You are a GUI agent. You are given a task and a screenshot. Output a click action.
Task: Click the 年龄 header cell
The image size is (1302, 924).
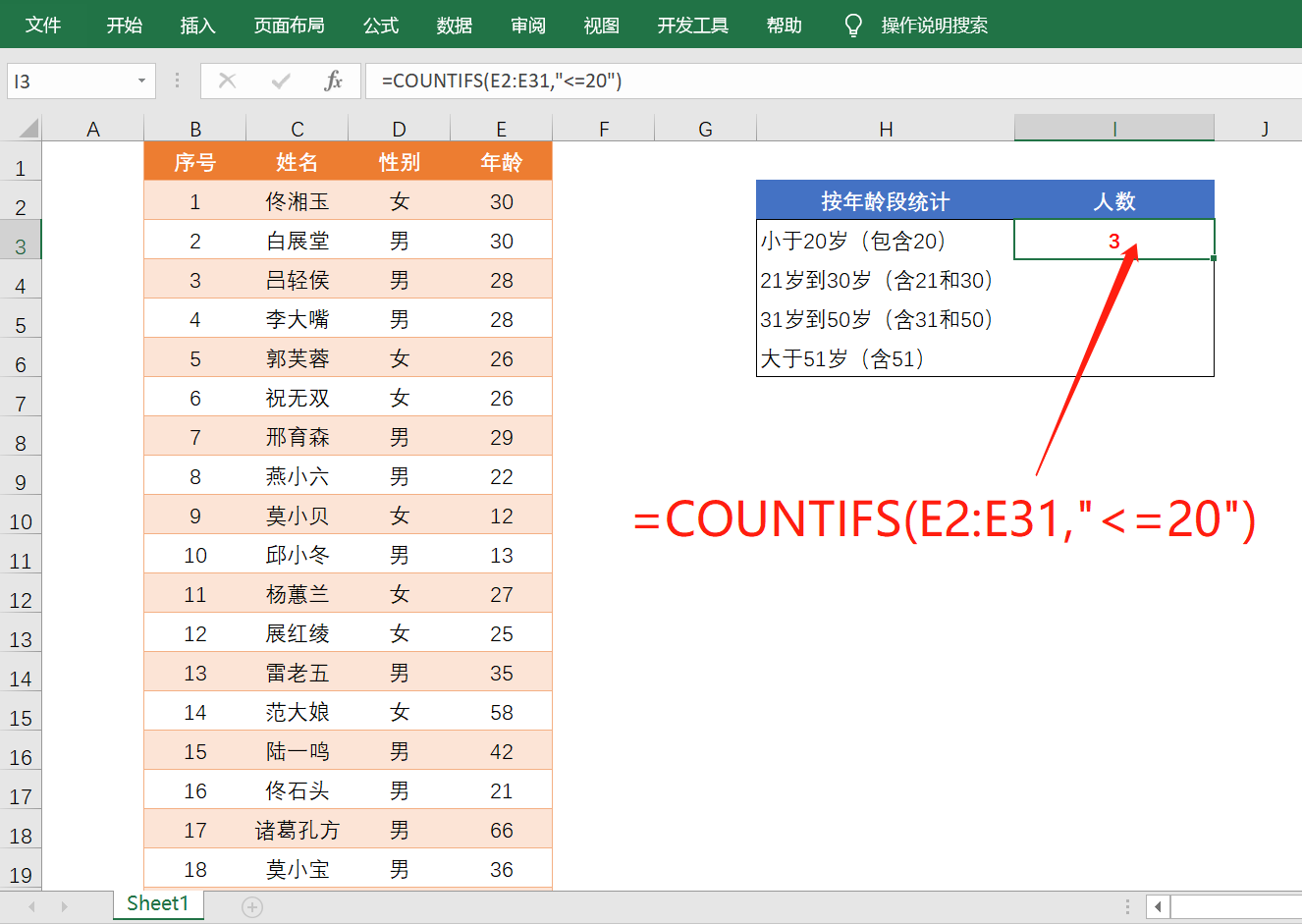point(502,161)
